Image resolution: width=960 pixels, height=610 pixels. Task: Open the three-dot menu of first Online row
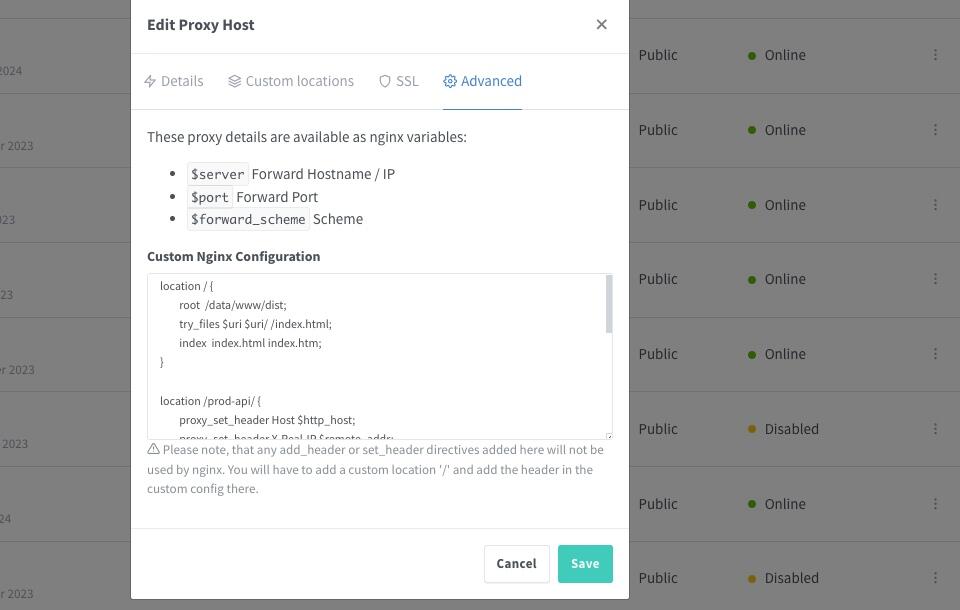click(935, 55)
